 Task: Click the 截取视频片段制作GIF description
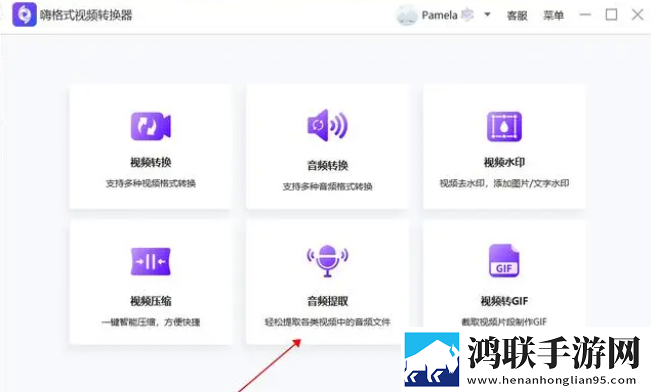pyautogui.click(x=504, y=322)
